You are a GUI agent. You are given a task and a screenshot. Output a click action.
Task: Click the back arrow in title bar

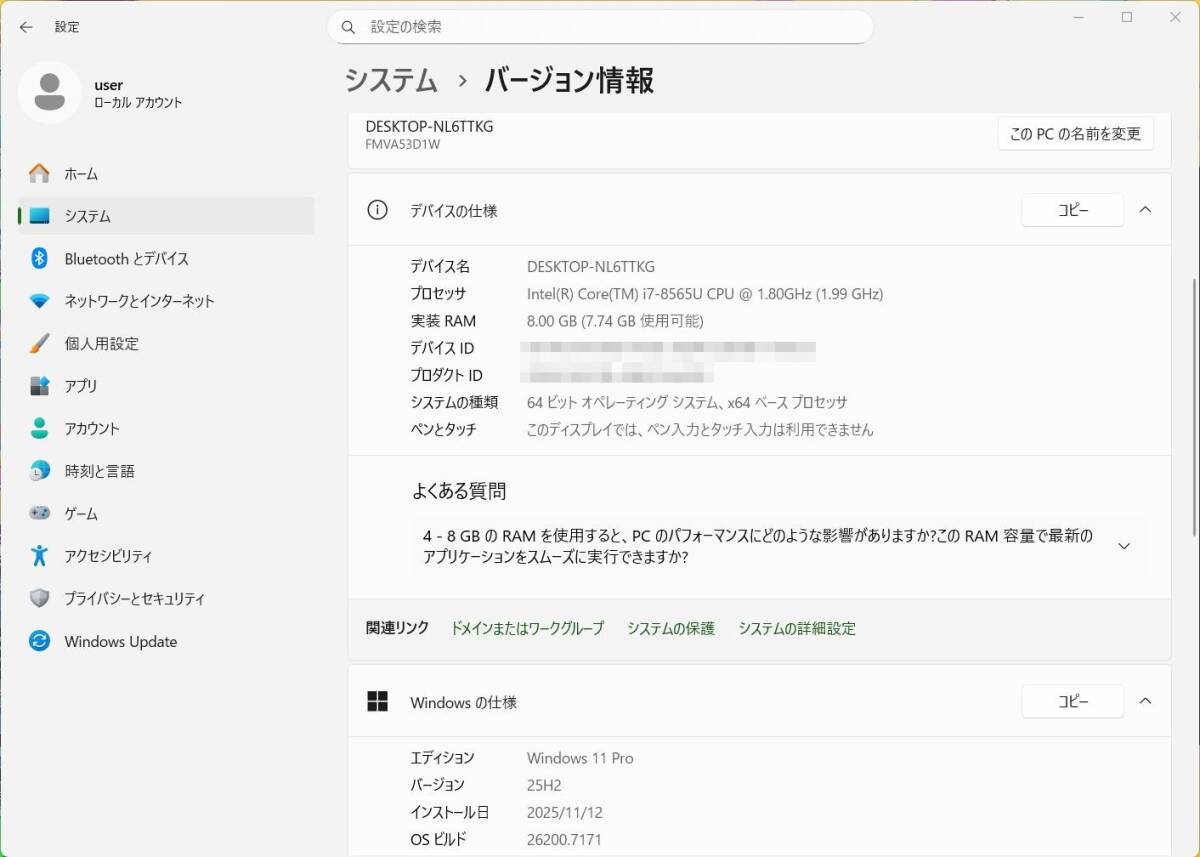(x=26, y=27)
